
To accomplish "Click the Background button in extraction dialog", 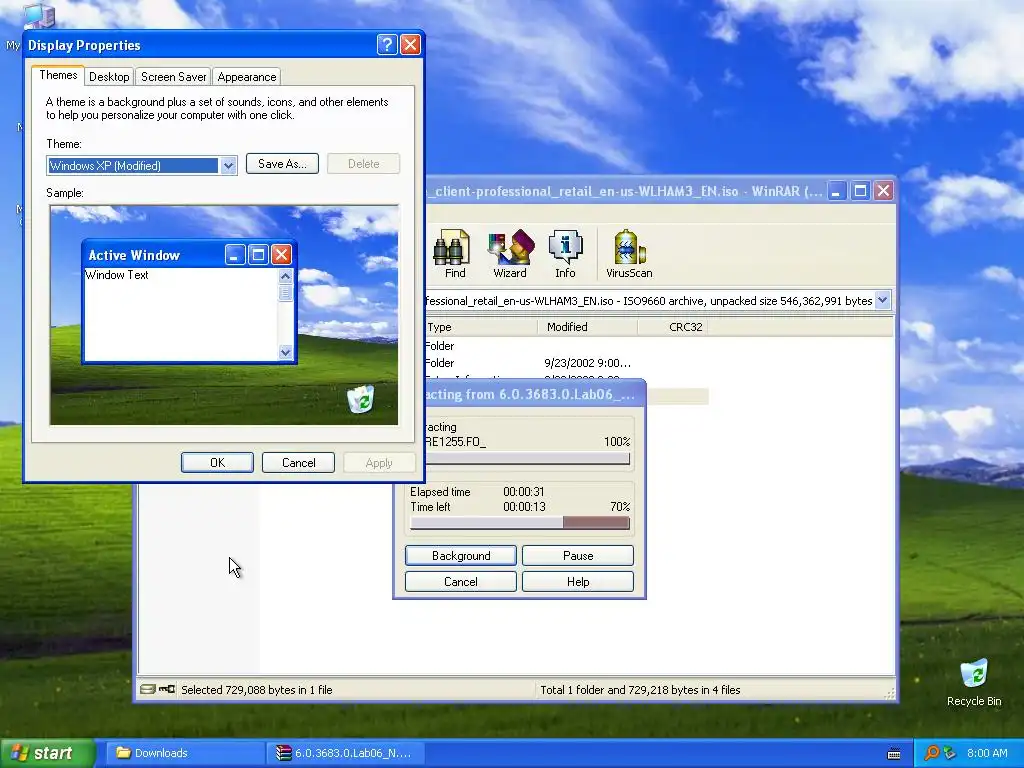I will point(461,556).
